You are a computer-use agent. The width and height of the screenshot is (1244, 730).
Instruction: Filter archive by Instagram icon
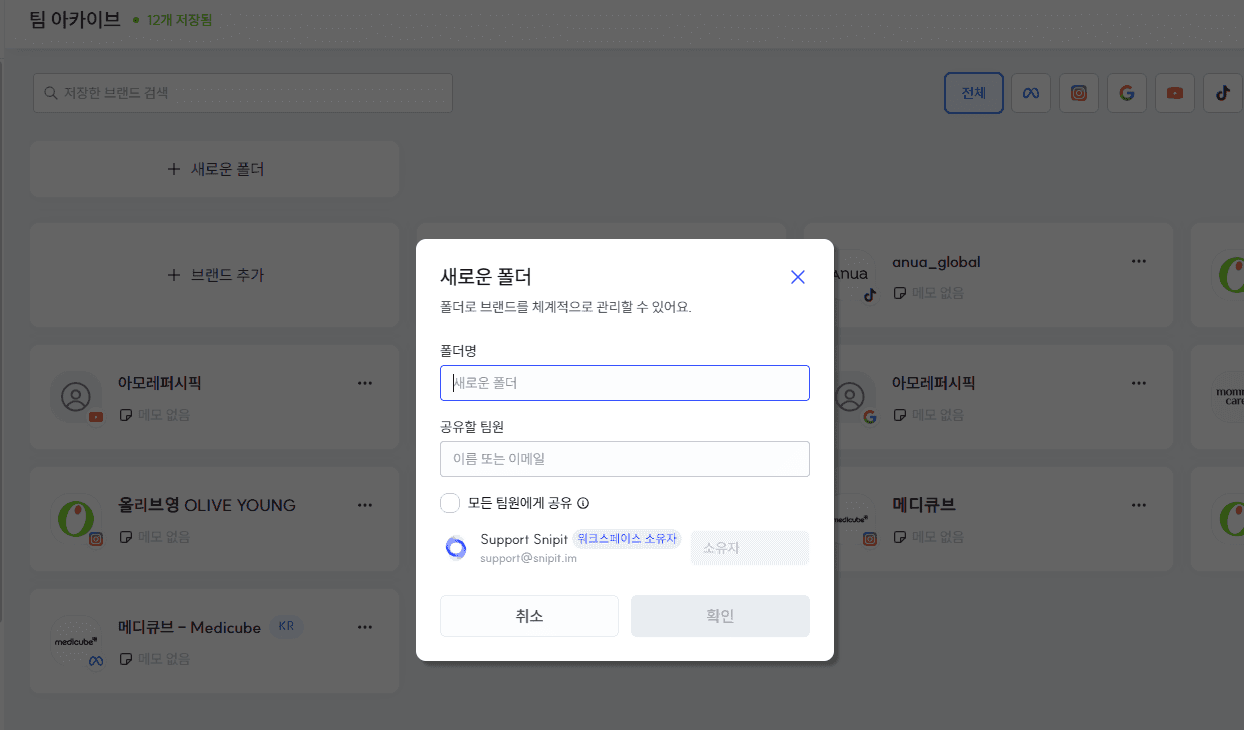(1079, 93)
